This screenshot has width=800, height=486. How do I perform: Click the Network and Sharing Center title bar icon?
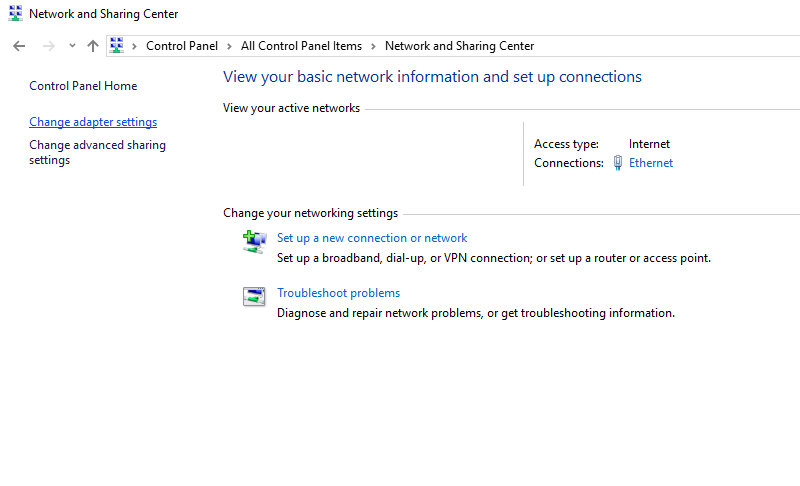[x=15, y=14]
